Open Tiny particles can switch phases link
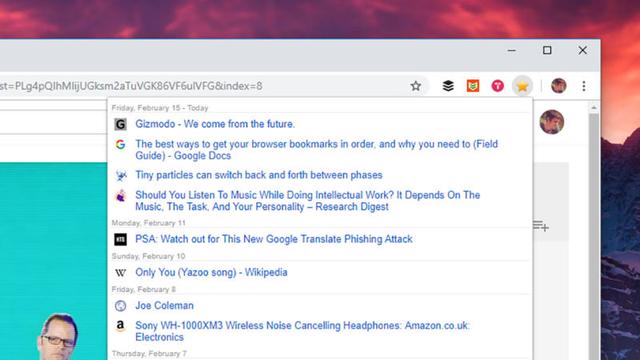 coord(259,175)
